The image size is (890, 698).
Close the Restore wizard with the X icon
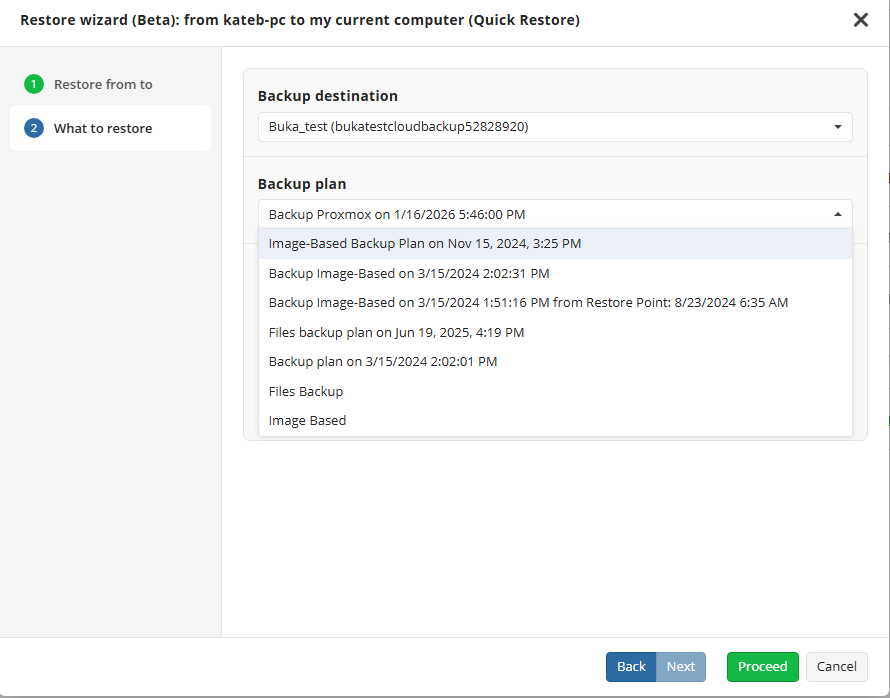(860, 20)
